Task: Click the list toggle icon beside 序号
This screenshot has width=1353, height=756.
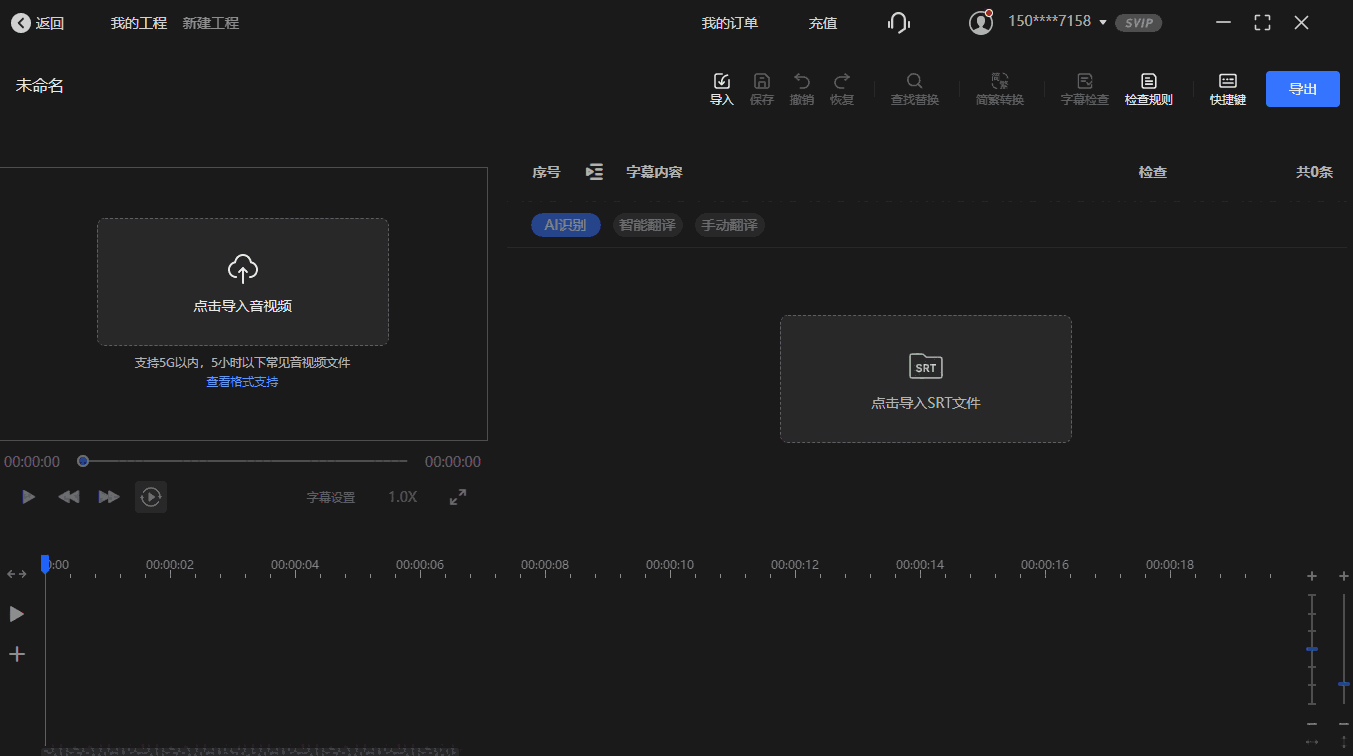Action: coord(594,172)
